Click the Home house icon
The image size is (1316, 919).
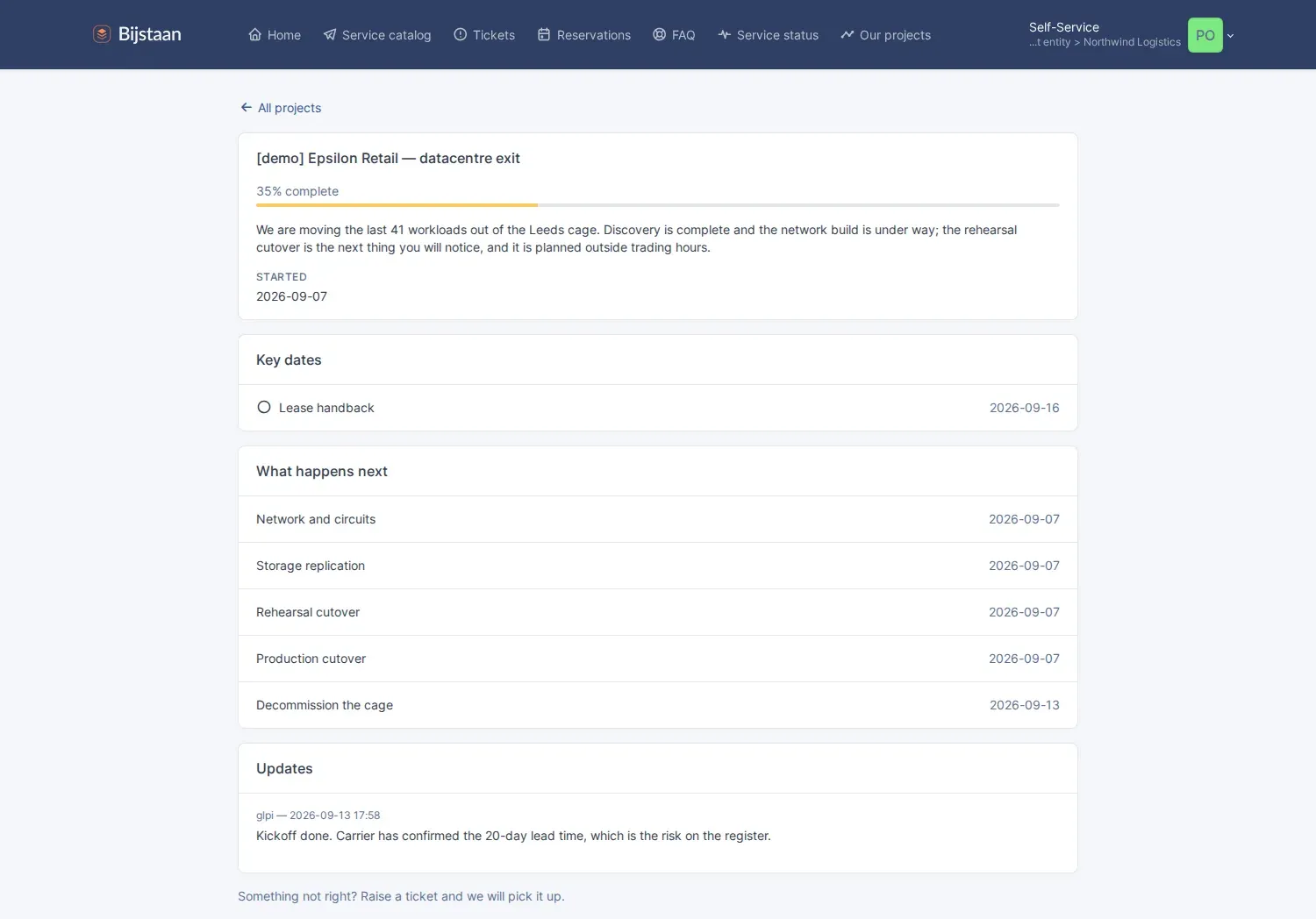255,35
